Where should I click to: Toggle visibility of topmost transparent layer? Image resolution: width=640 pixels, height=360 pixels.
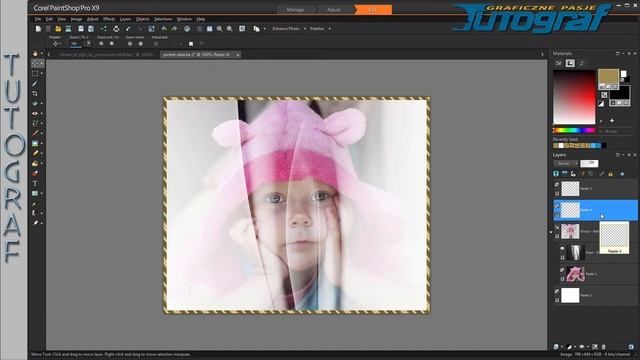click(557, 184)
